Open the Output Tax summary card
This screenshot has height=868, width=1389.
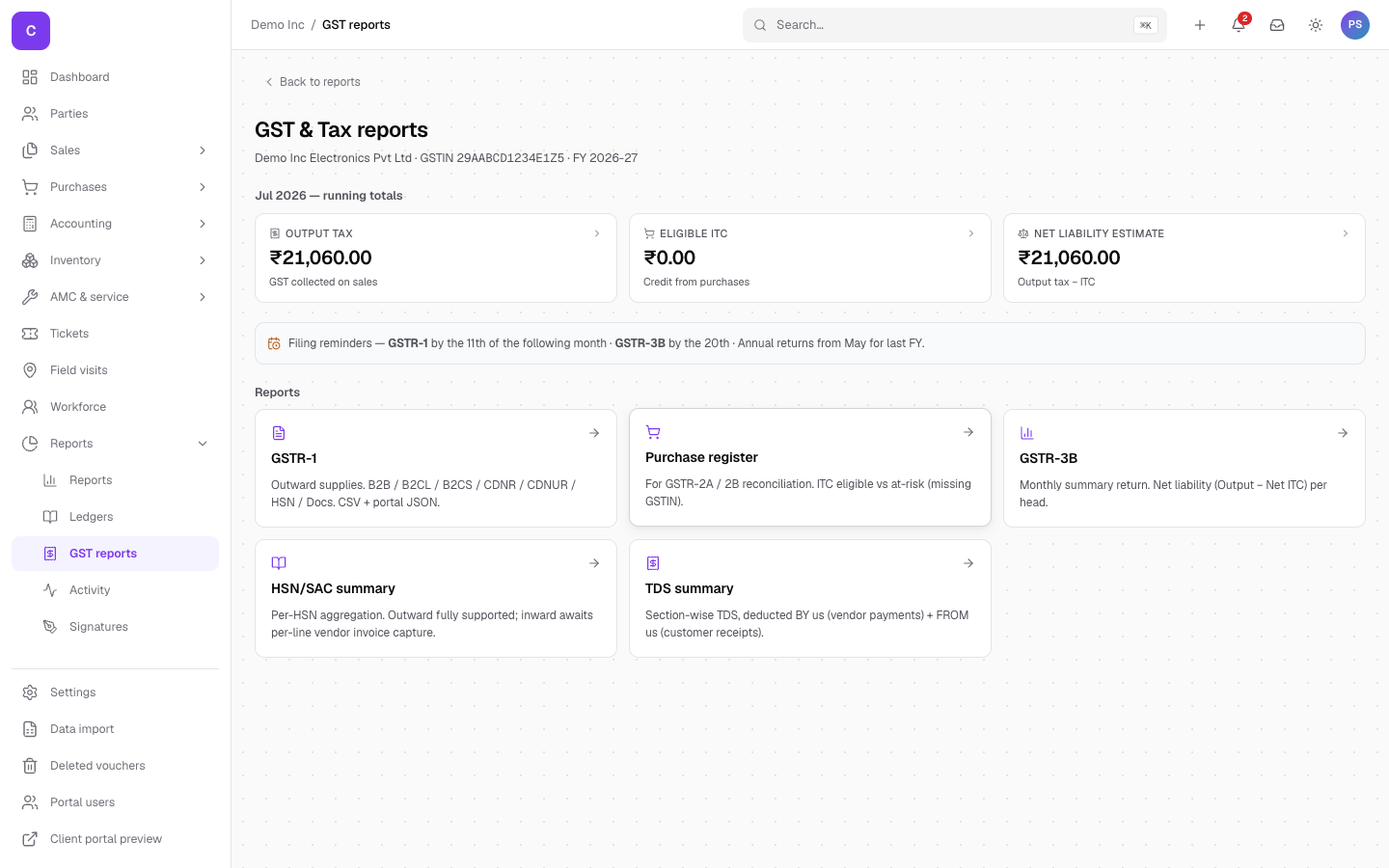click(436, 258)
